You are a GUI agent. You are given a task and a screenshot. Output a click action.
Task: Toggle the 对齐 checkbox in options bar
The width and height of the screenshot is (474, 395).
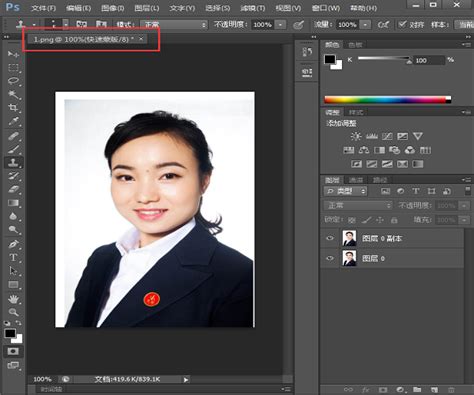403,24
